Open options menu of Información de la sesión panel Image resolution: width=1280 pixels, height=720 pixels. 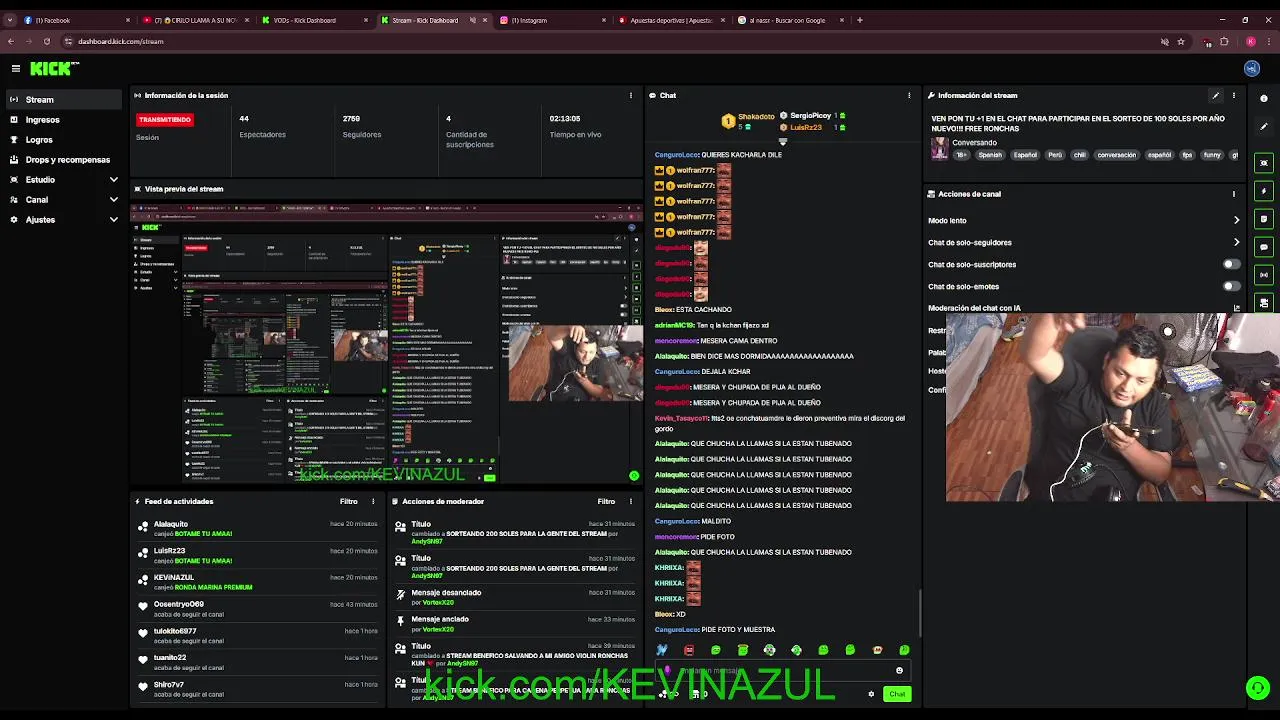[x=631, y=95]
